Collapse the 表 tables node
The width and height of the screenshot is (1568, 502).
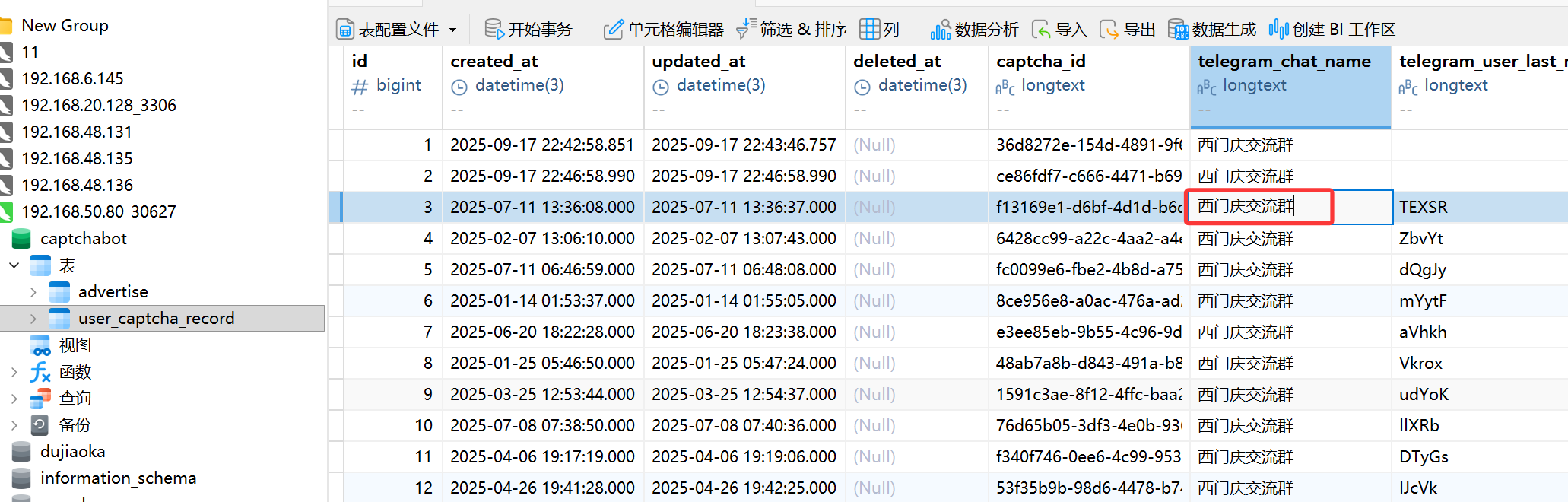point(14,265)
